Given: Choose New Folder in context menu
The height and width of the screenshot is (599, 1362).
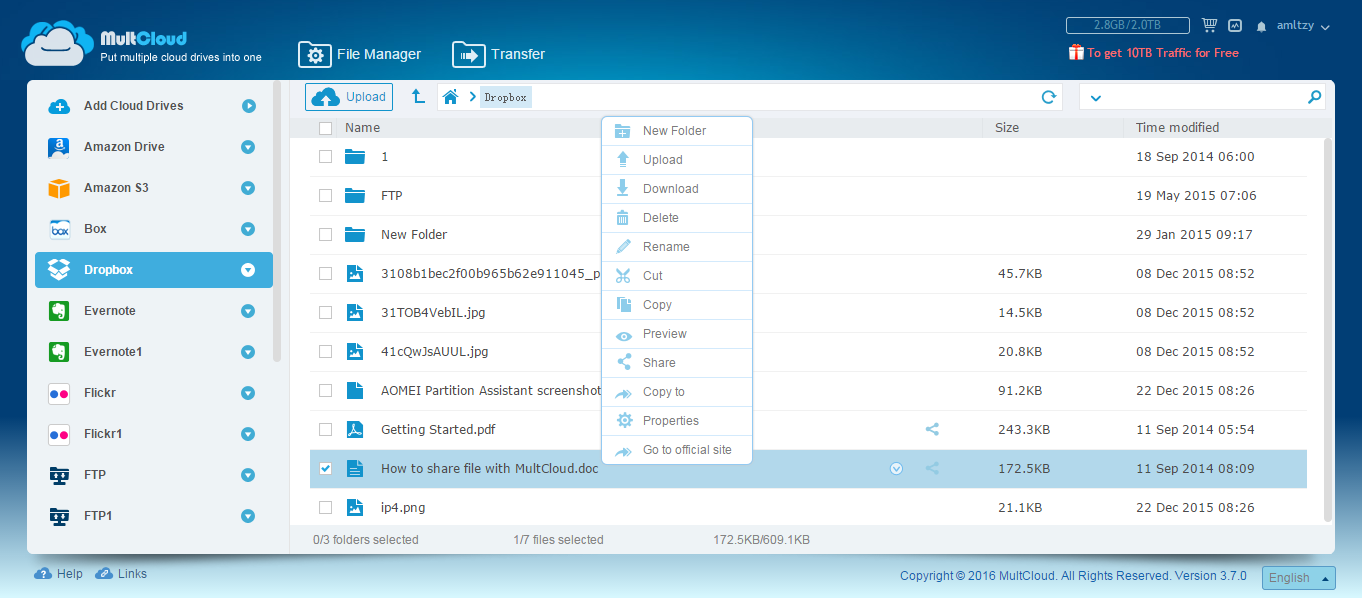Looking at the screenshot, I should click(677, 131).
